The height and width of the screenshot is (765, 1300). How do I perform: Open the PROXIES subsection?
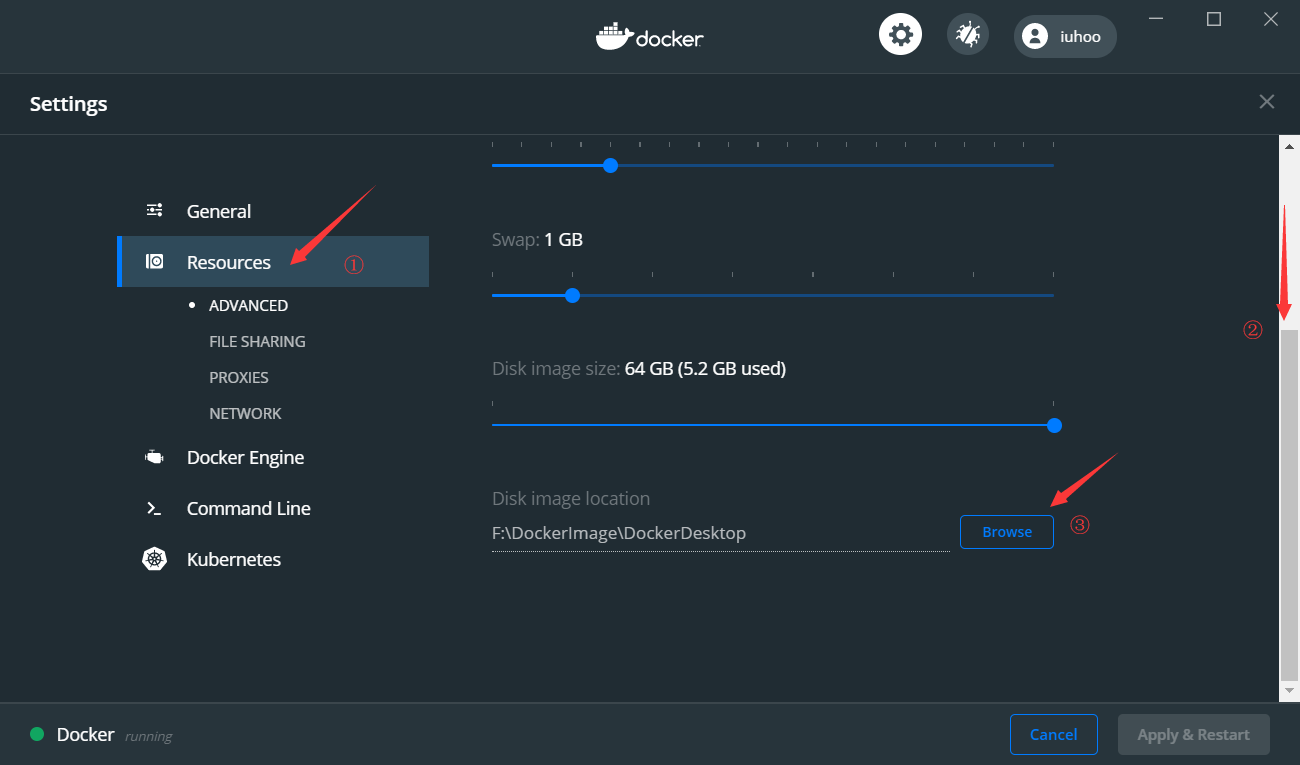pyautogui.click(x=239, y=377)
